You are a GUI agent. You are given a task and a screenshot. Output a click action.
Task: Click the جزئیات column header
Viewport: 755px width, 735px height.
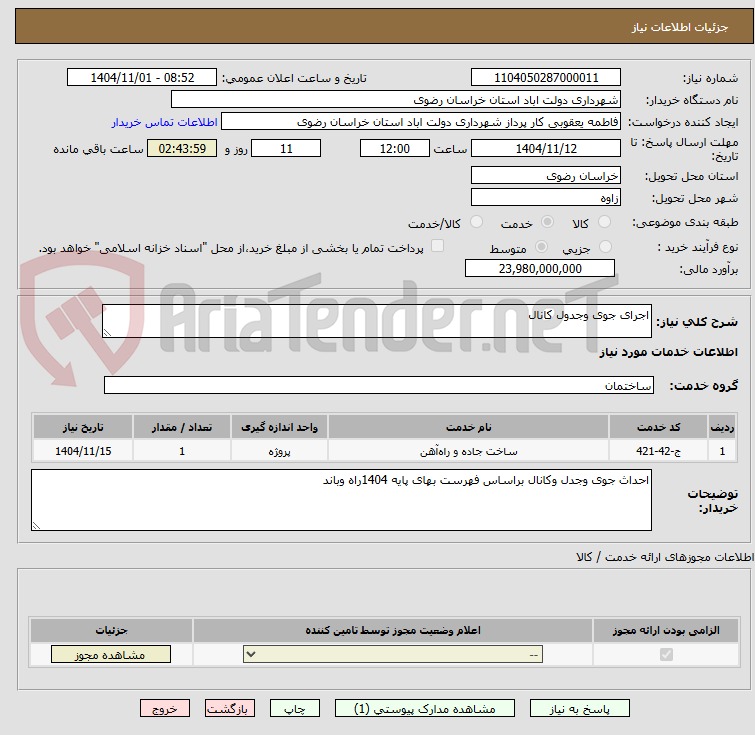tap(111, 630)
